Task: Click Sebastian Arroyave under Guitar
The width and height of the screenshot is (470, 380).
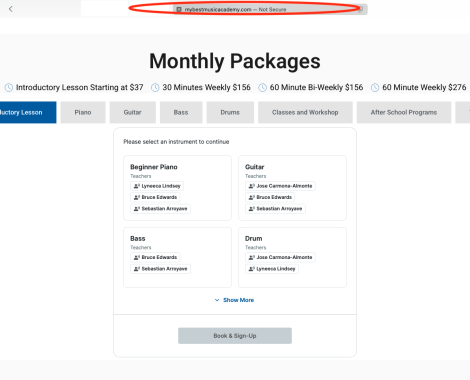Action: 275,209
